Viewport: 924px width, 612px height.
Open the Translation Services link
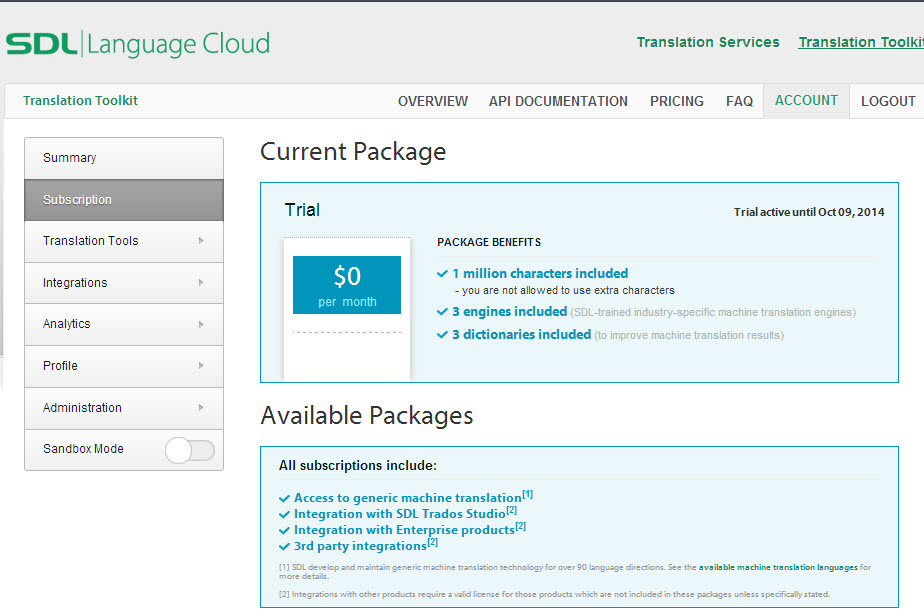[x=708, y=42]
